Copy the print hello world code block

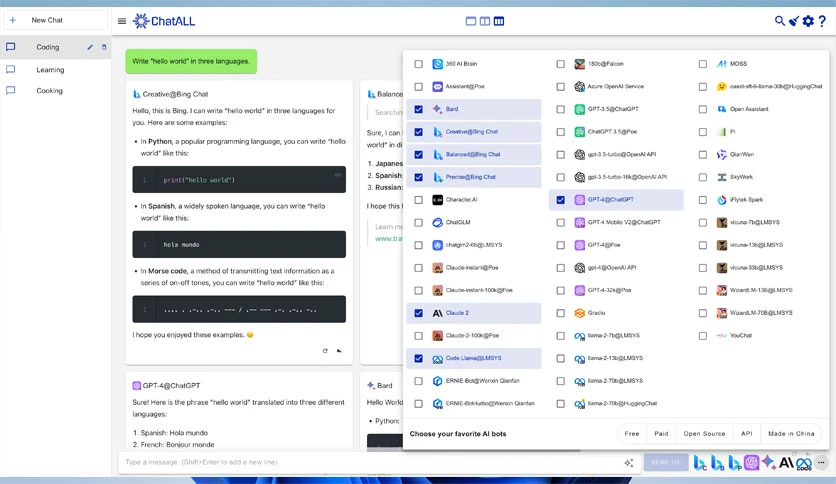337,175
